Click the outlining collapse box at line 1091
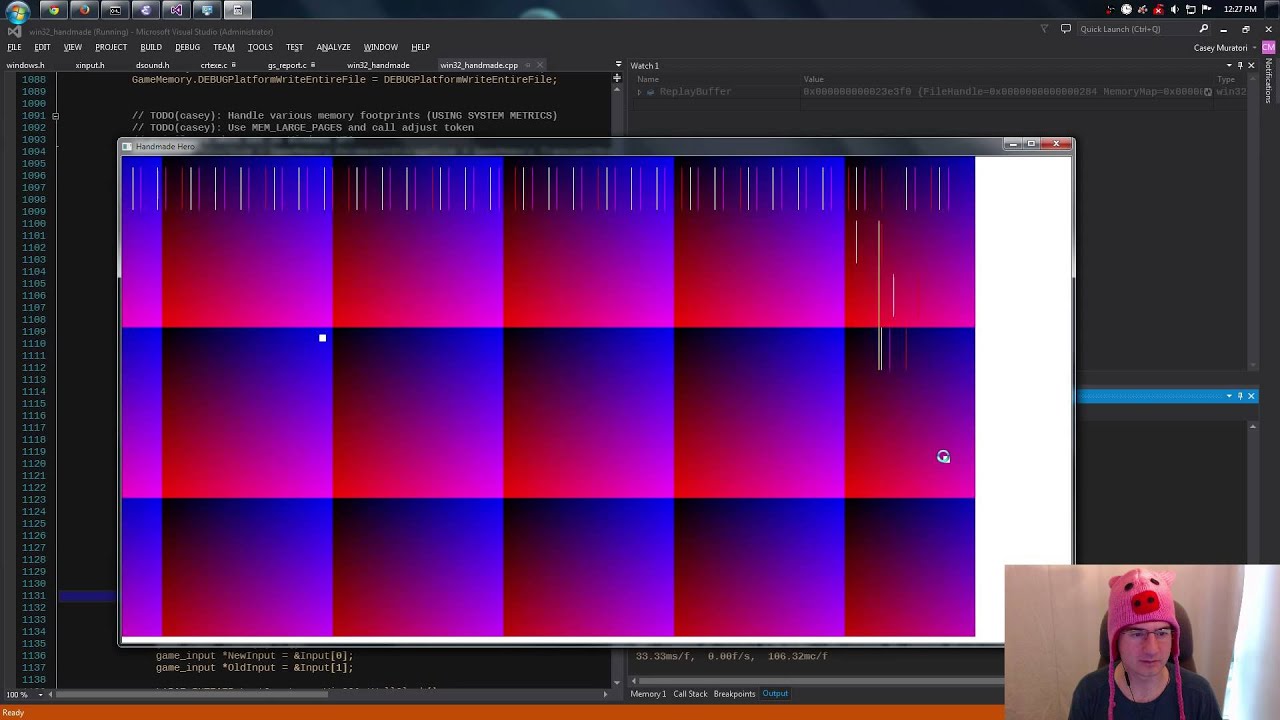 click(x=55, y=116)
